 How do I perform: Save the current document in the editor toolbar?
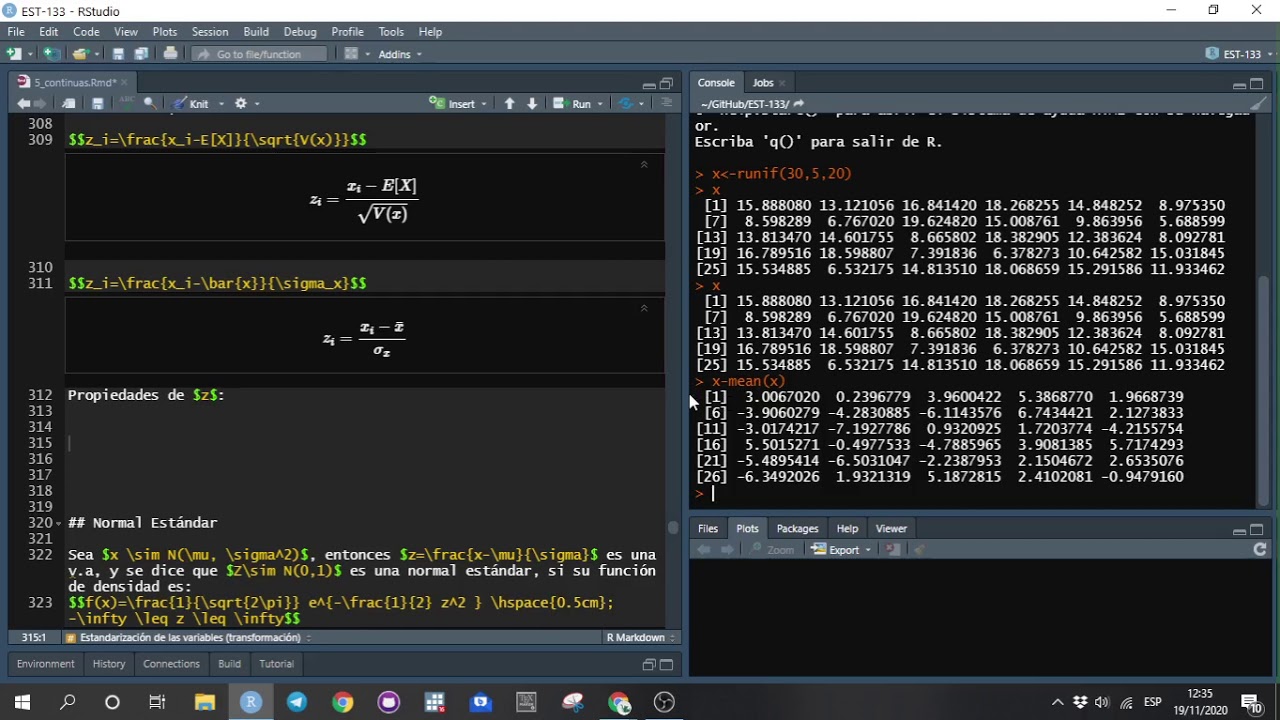click(x=97, y=104)
